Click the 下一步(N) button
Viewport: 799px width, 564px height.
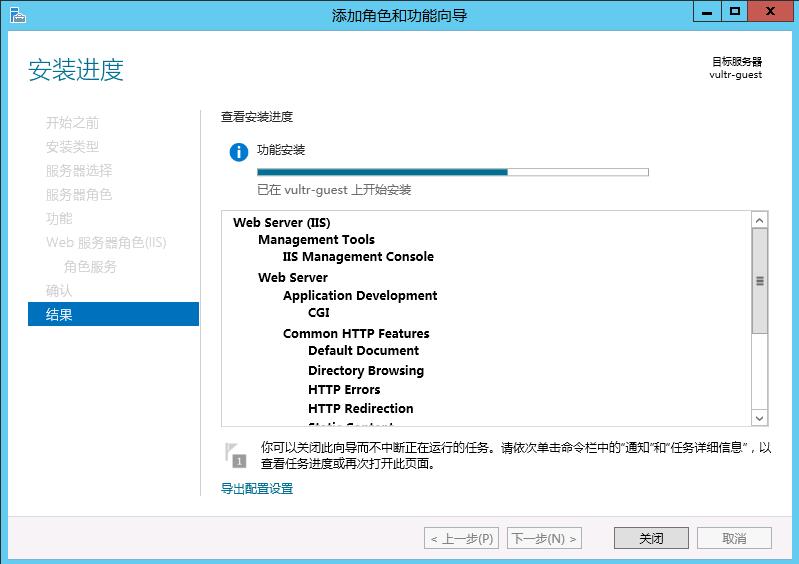tap(544, 538)
